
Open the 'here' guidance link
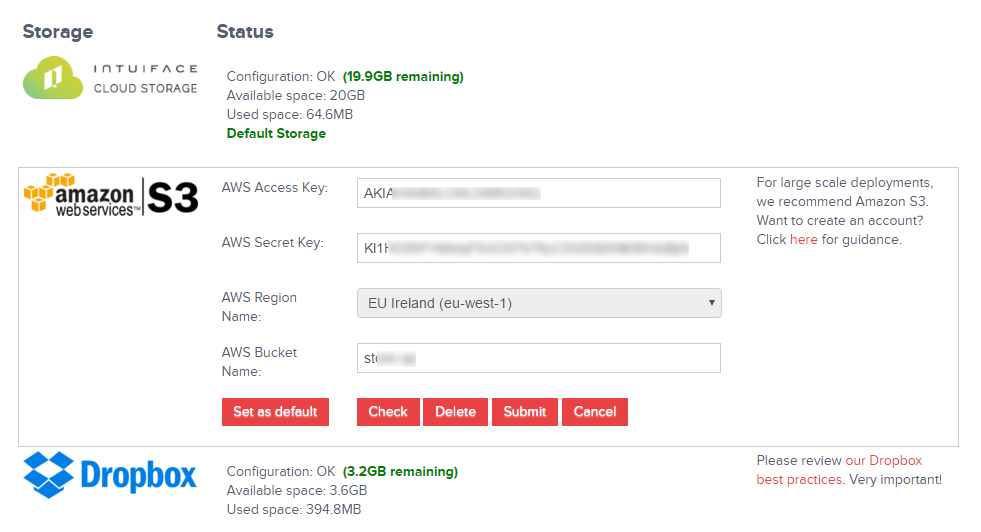click(803, 240)
